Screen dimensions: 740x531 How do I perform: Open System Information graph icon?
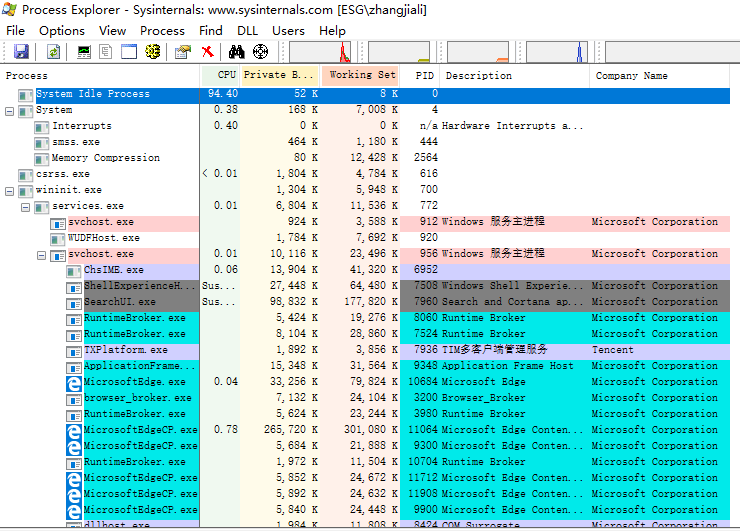tap(84, 51)
